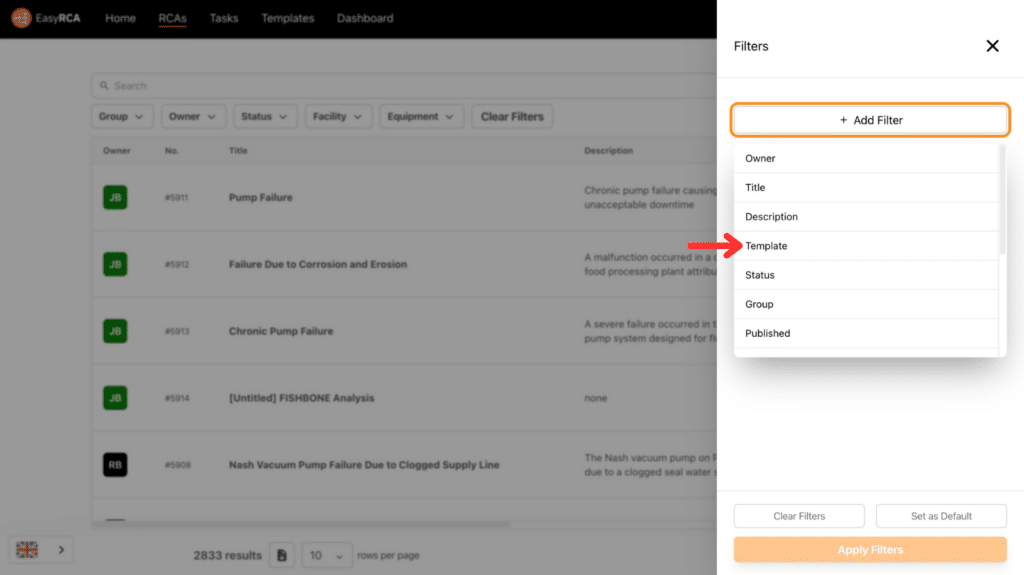
Task: Open [Untitled] FISHBONE Analysis title
Action: pyautogui.click(x=302, y=398)
